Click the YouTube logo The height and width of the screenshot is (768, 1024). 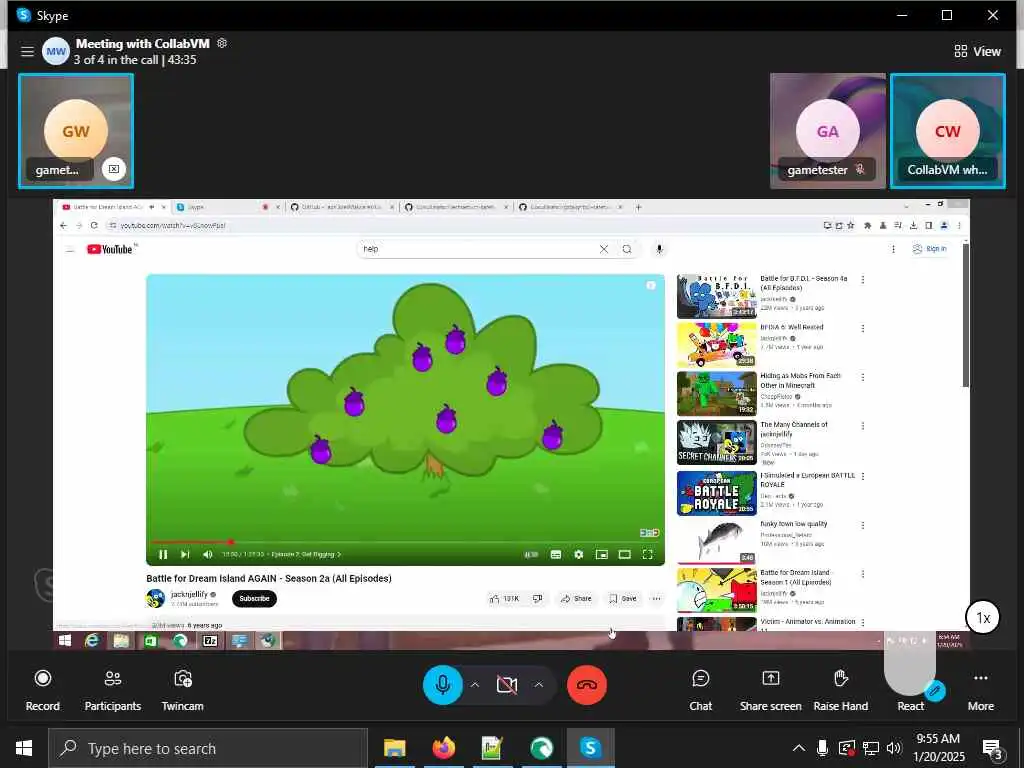click(x=111, y=249)
